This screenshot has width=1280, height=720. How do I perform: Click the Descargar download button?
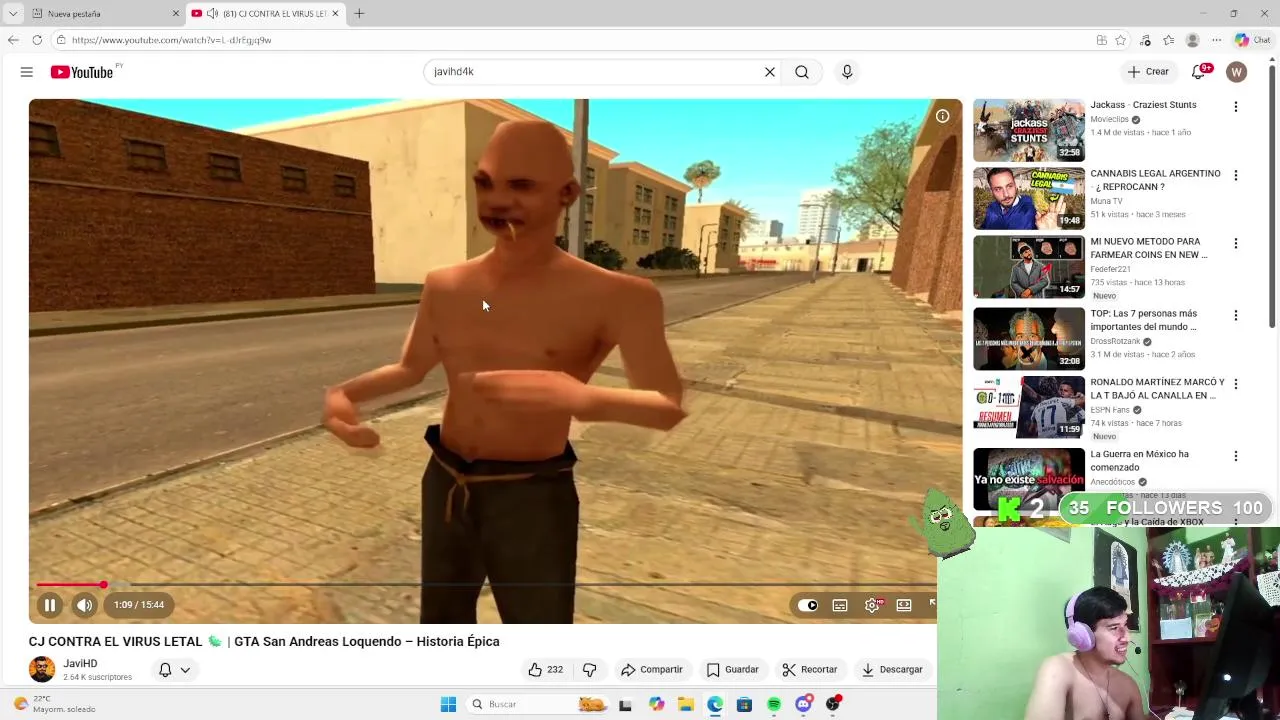tap(893, 670)
